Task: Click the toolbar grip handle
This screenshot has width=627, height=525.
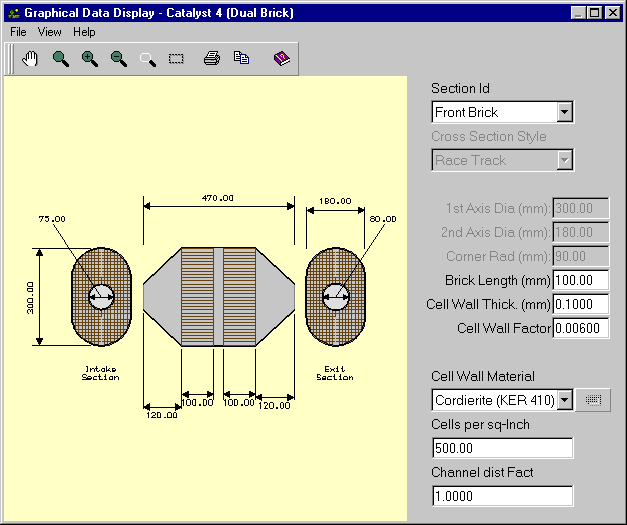Action: [11, 59]
